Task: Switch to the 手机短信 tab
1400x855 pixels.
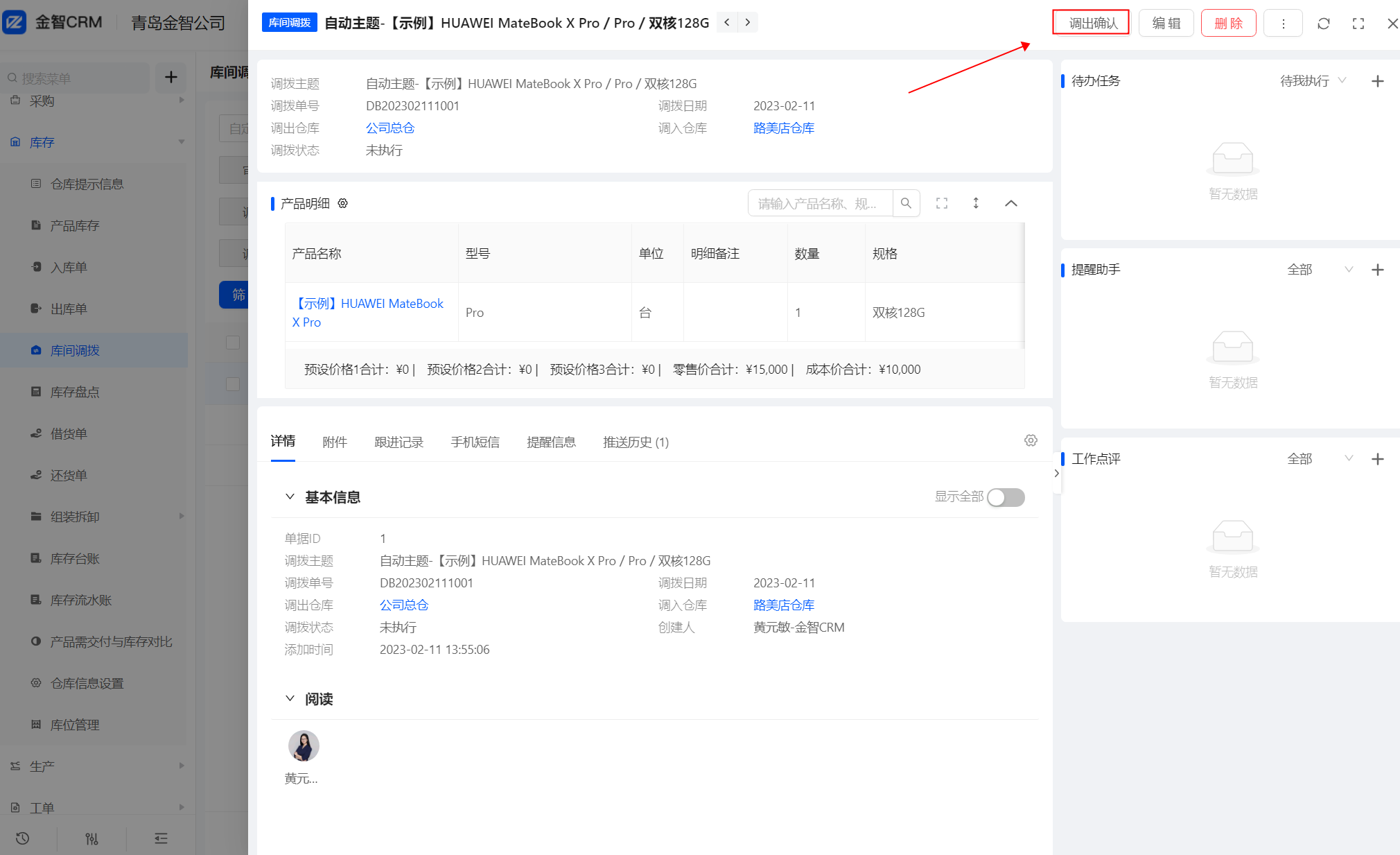Action: (x=475, y=442)
